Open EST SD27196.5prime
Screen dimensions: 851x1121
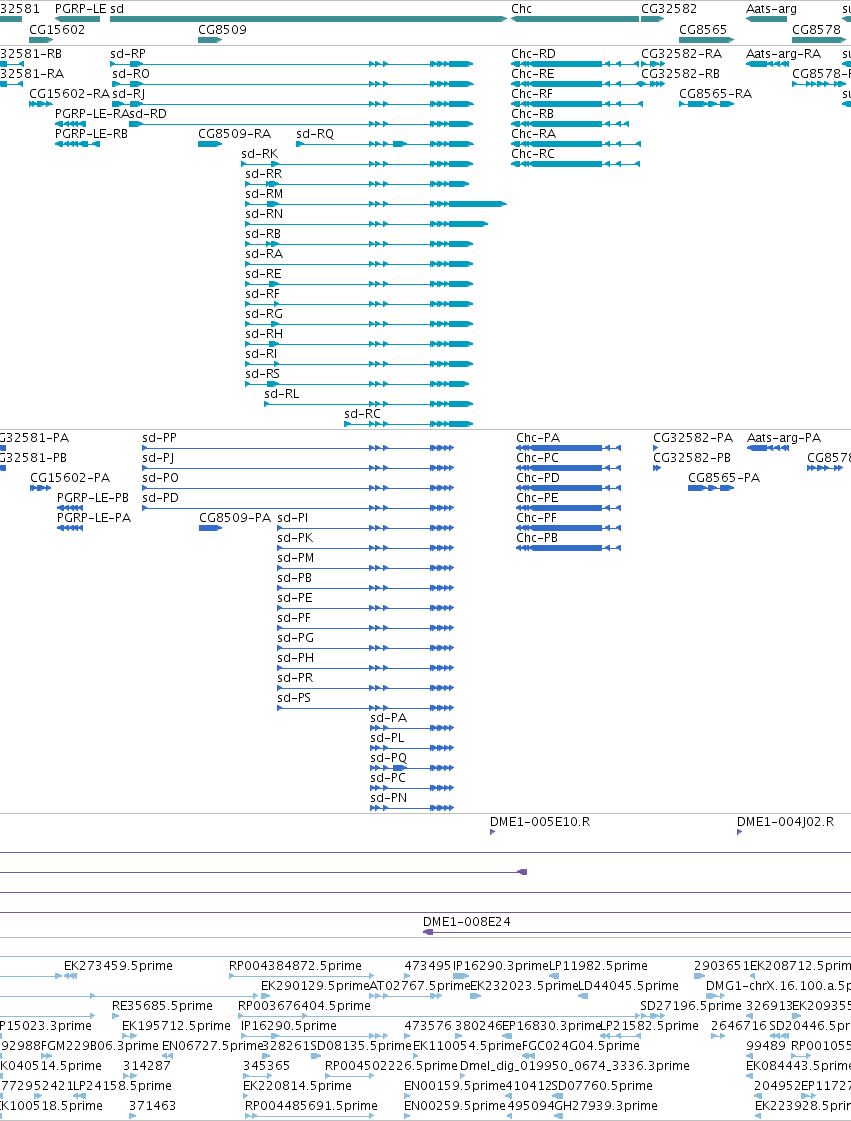pos(691,1006)
